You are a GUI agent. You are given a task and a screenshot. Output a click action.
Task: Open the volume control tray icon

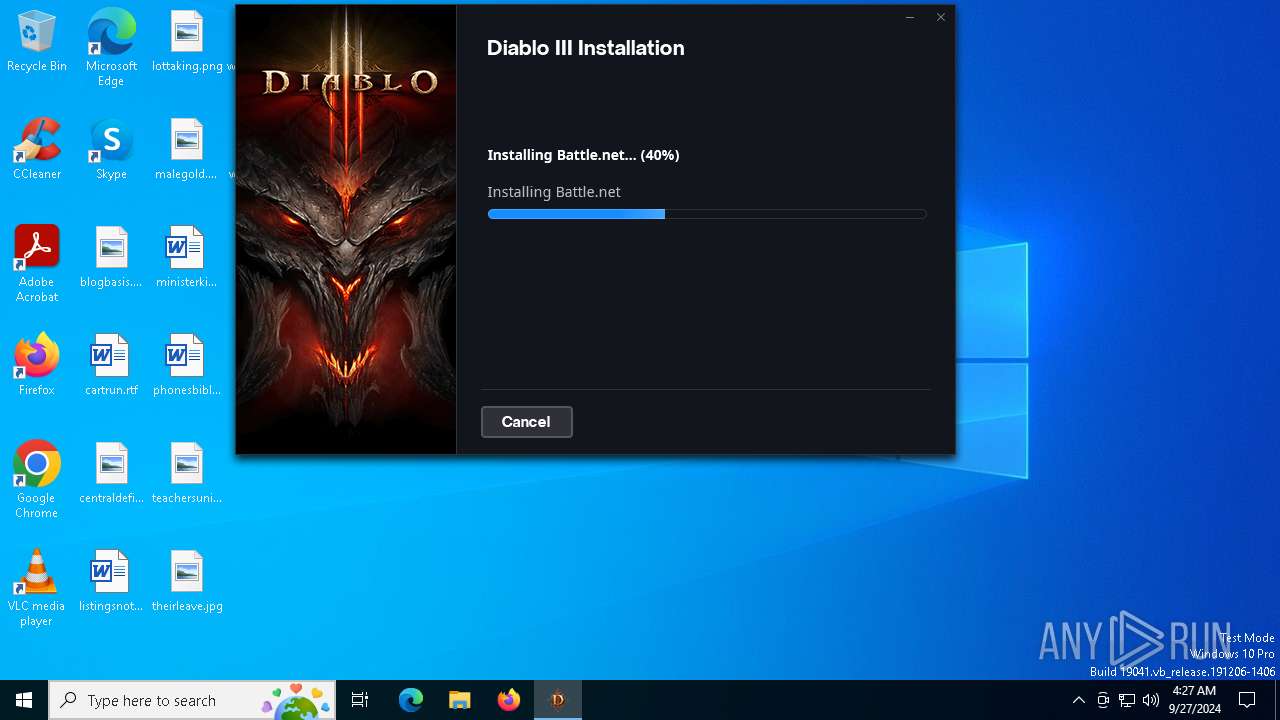coord(1151,700)
